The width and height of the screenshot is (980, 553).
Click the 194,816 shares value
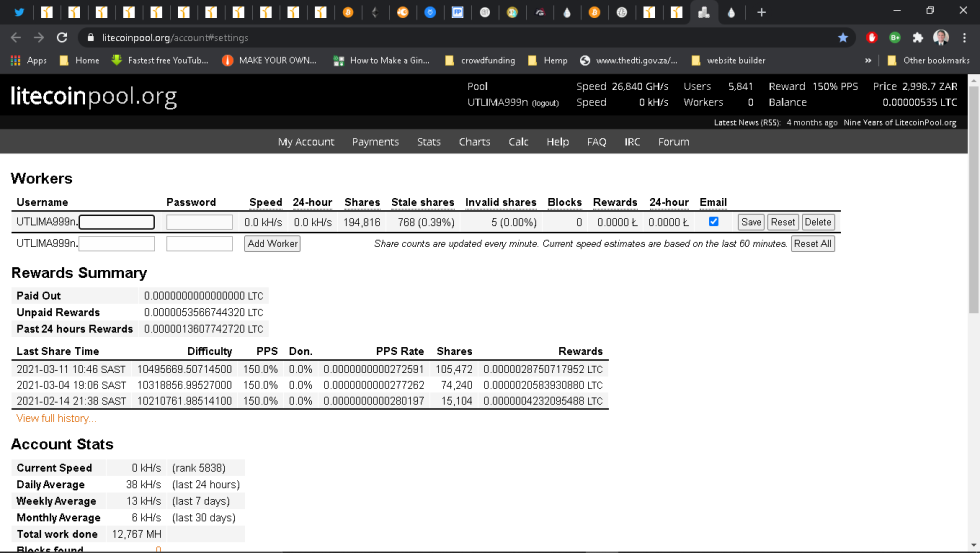[x=362, y=222]
